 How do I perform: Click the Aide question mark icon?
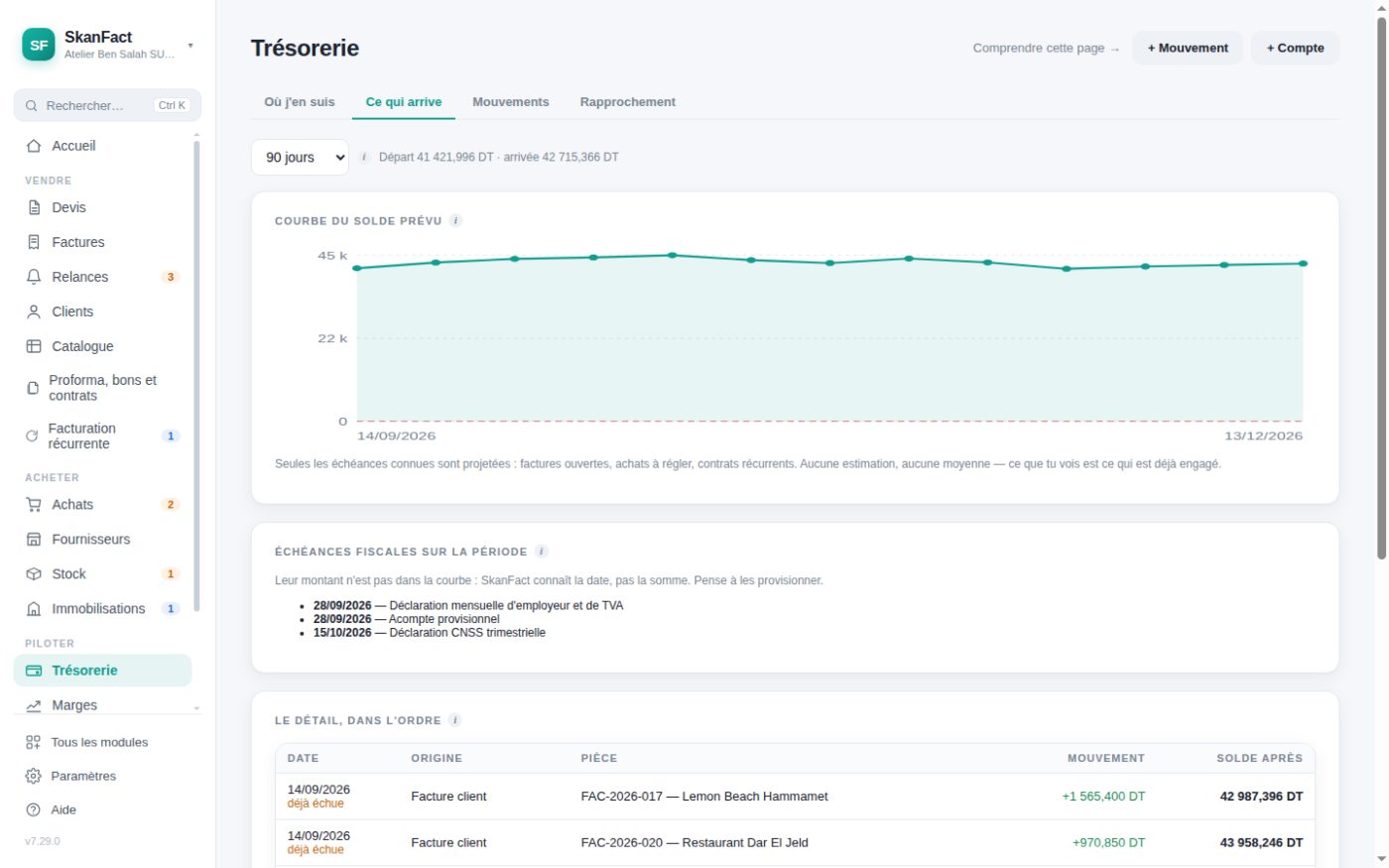33,809
